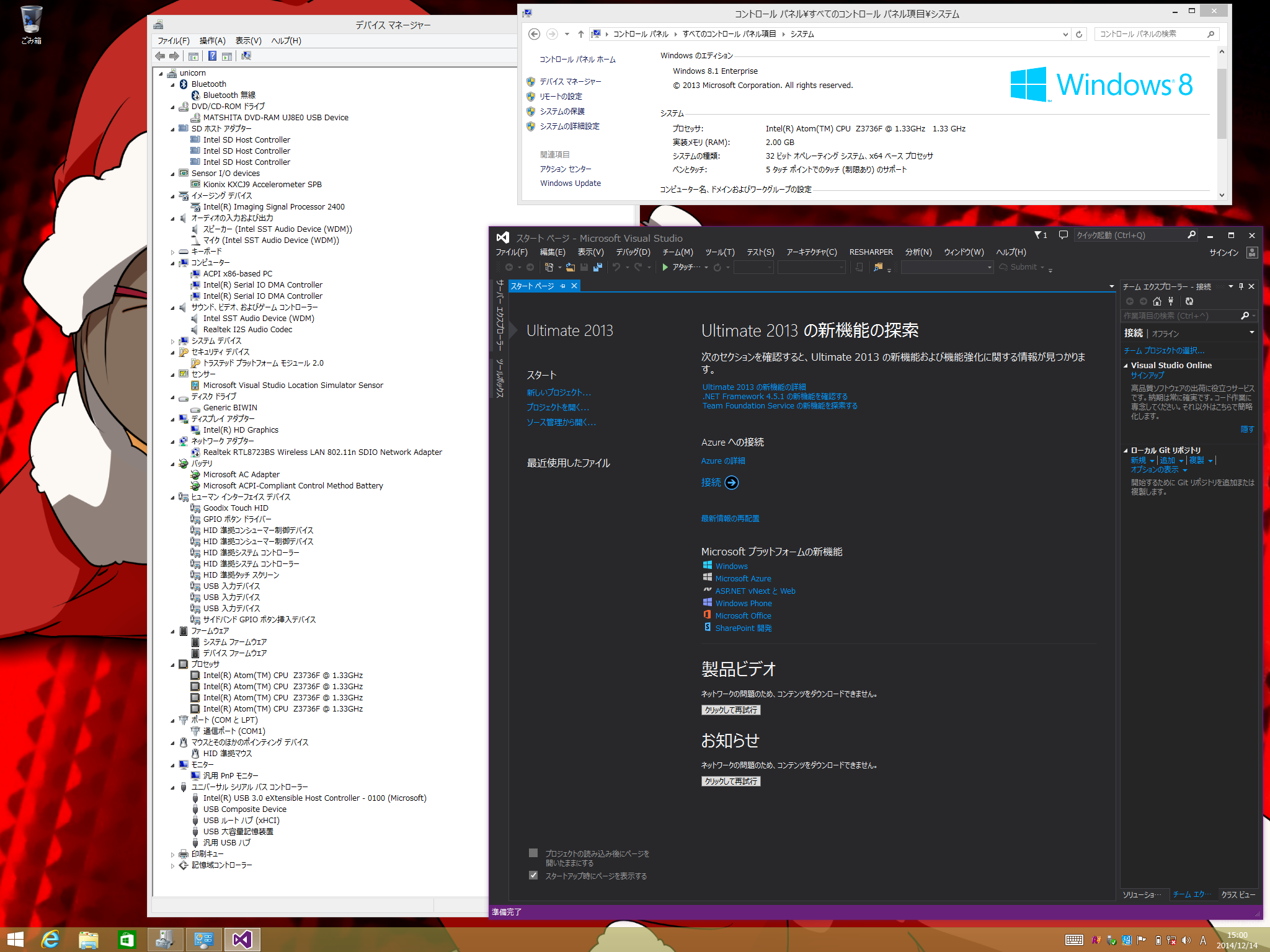Click the Windows Start button
The image size is (1270, 952).
coord(15,940)
